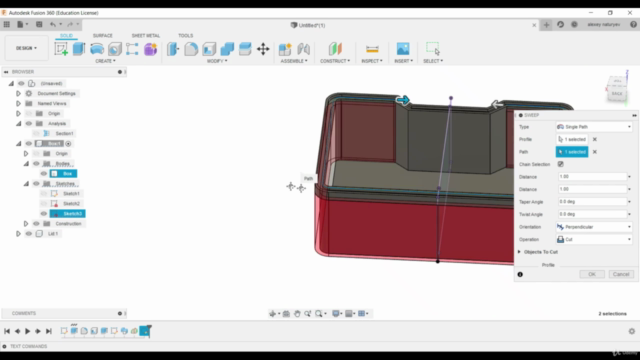Click the Display Settings monitor icon
The height and width of the screenshot is (360, 640).
coord(336,313)
